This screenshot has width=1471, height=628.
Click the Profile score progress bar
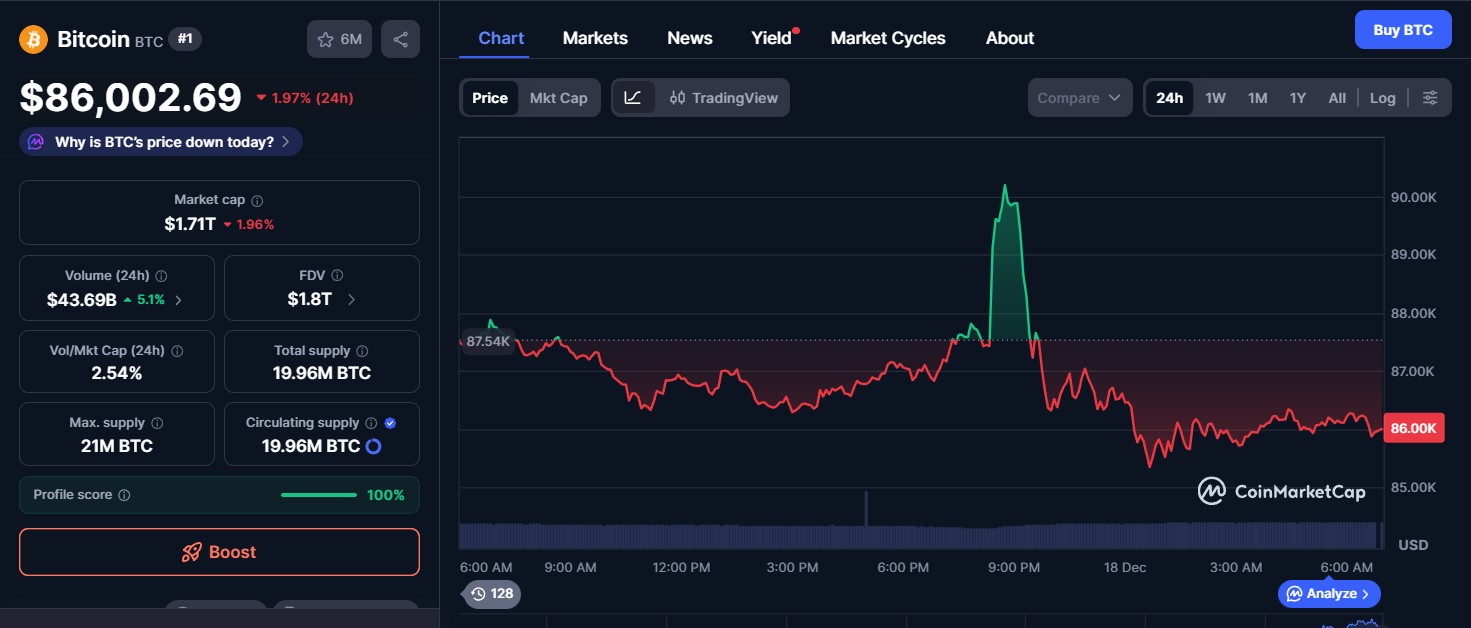[318, 494]
